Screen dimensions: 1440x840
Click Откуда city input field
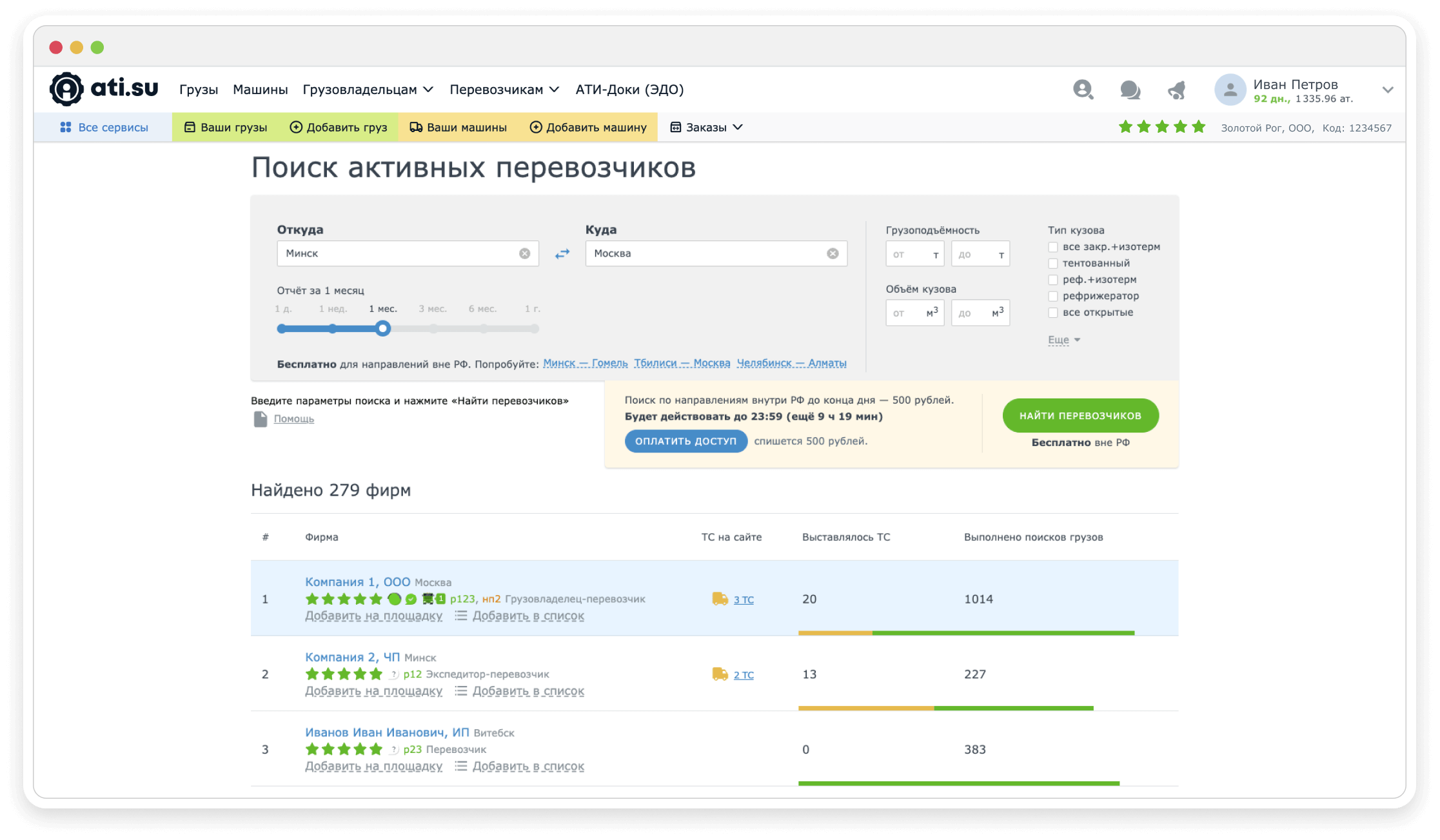[408, 253]
